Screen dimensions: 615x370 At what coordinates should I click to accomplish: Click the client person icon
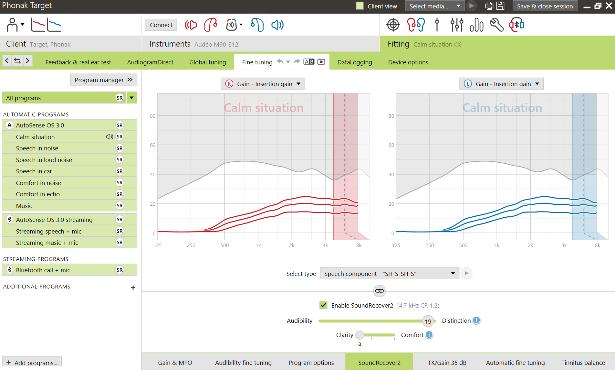(13, 25)
